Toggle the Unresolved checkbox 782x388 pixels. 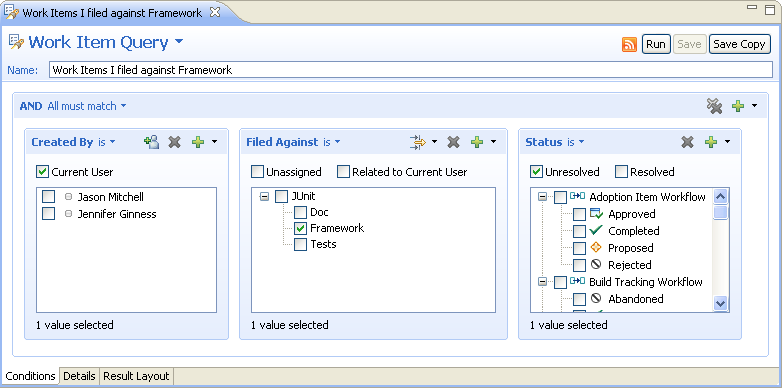536,172
